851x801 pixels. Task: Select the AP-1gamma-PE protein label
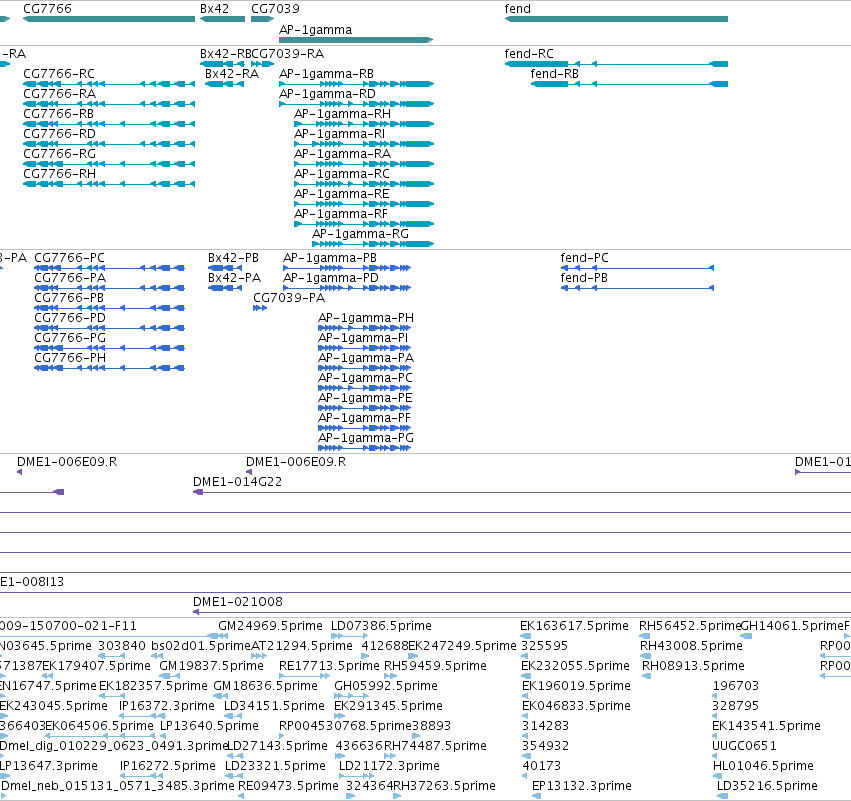coord(365,398)
